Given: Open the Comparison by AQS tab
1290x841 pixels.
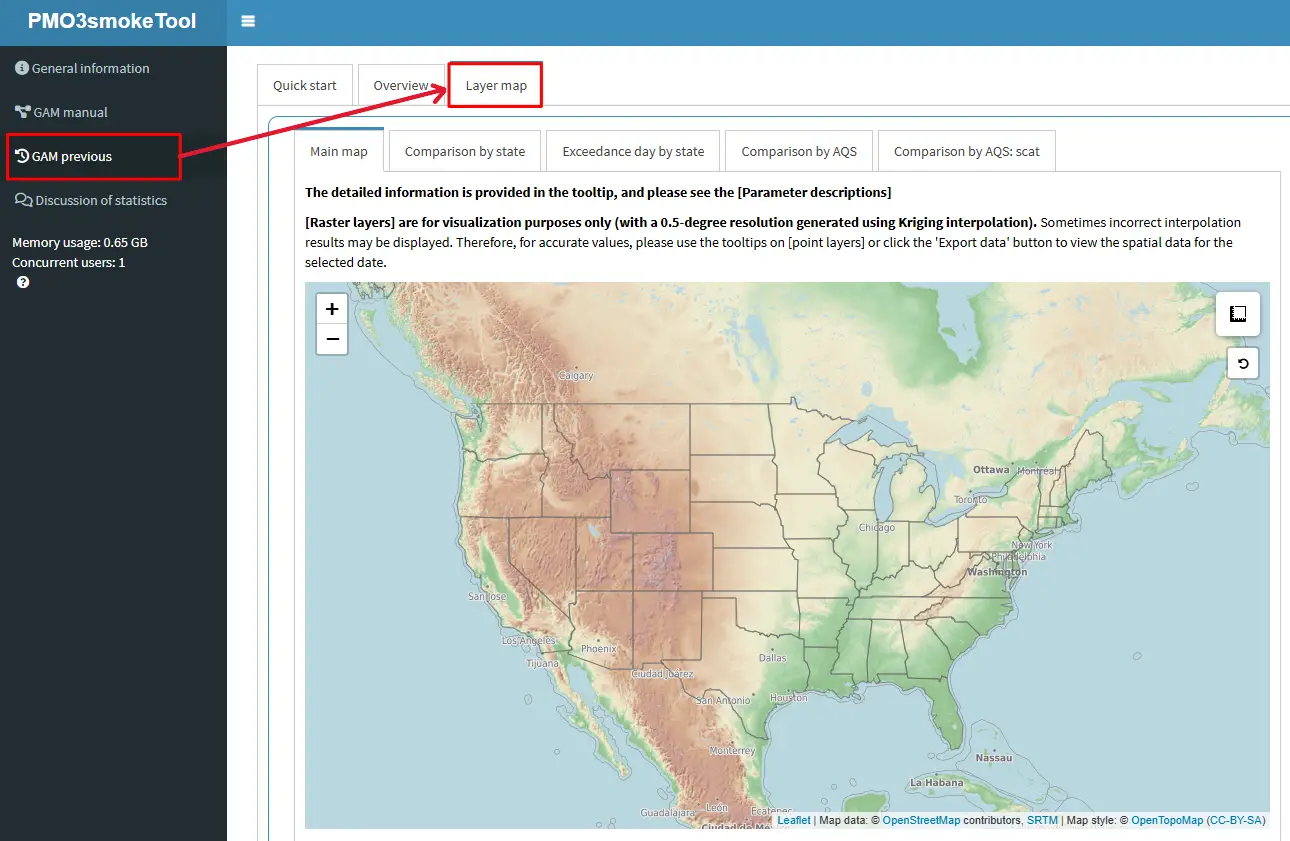Looking at the screenshot, I should [799, 152].
